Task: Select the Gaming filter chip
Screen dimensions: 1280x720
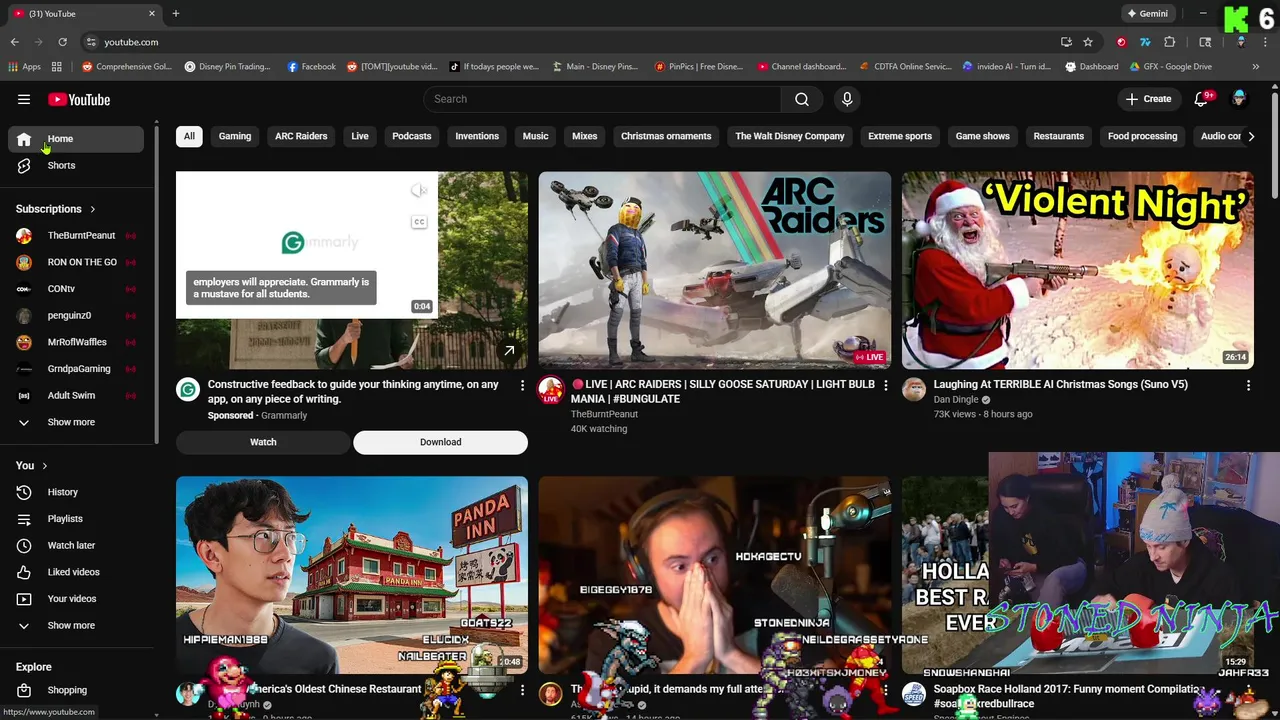Action: click(x=235, y=136)
